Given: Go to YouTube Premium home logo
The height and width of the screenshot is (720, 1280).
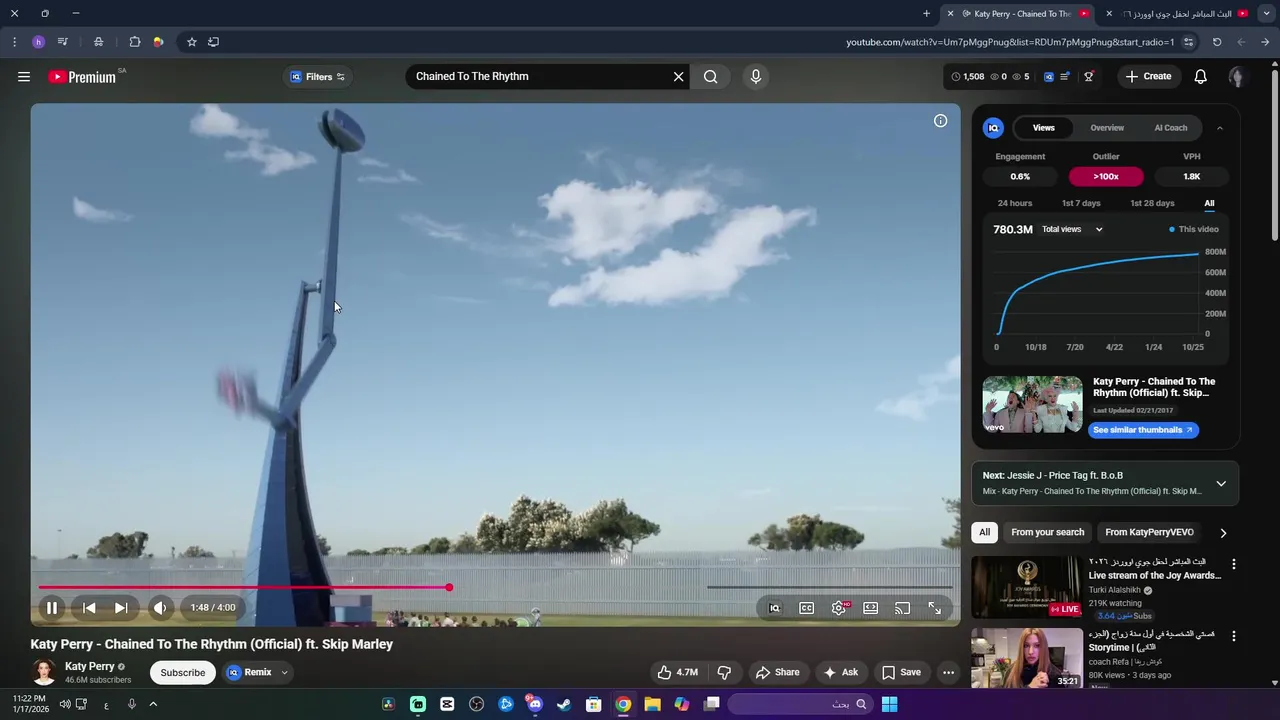Looking at the screenshot, I should tap(82, 77).
